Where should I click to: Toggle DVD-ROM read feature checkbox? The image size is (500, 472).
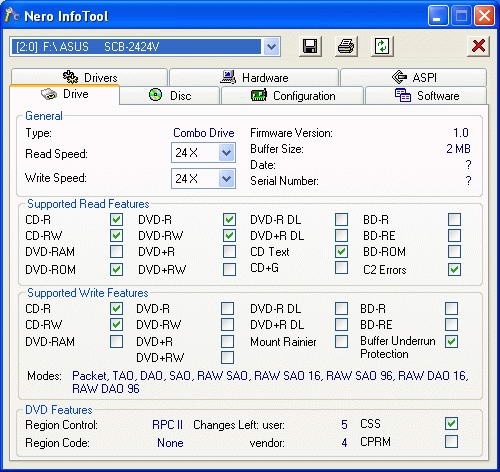click(x=116, y=269)
